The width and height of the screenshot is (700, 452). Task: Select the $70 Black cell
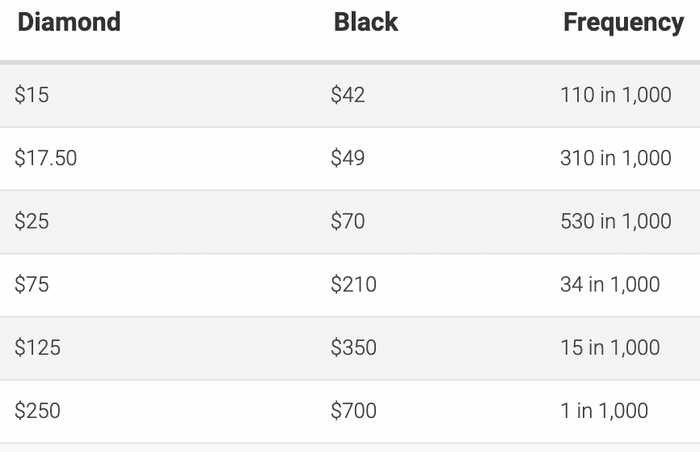[x=348, y=221]
